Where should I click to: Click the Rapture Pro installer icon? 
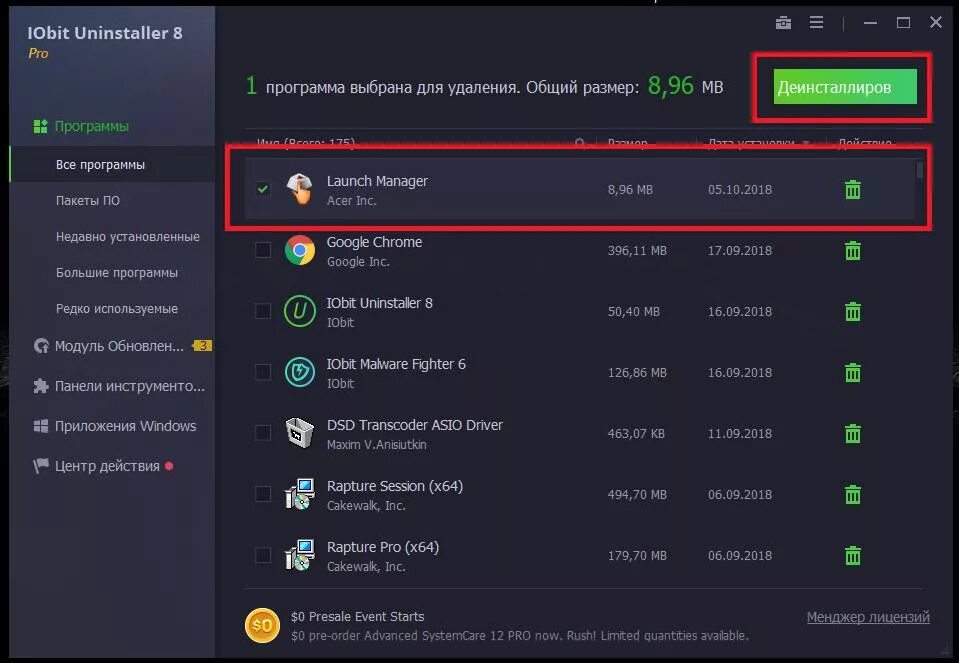tap(300, 555)
